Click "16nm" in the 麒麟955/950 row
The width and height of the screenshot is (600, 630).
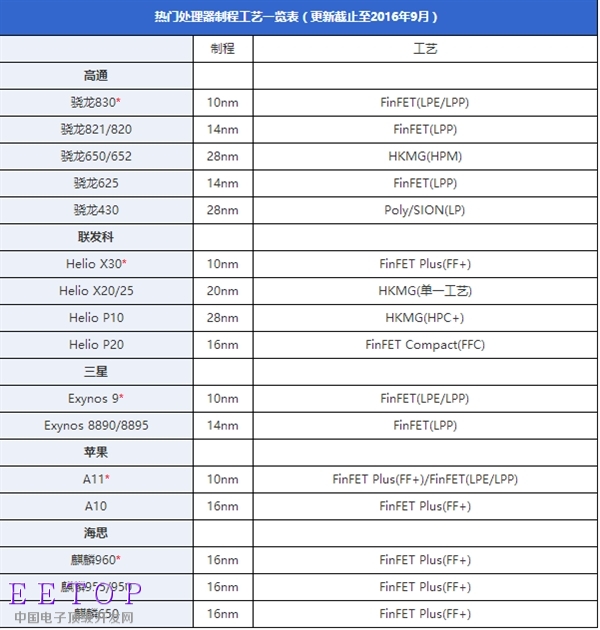click(223, 587)
